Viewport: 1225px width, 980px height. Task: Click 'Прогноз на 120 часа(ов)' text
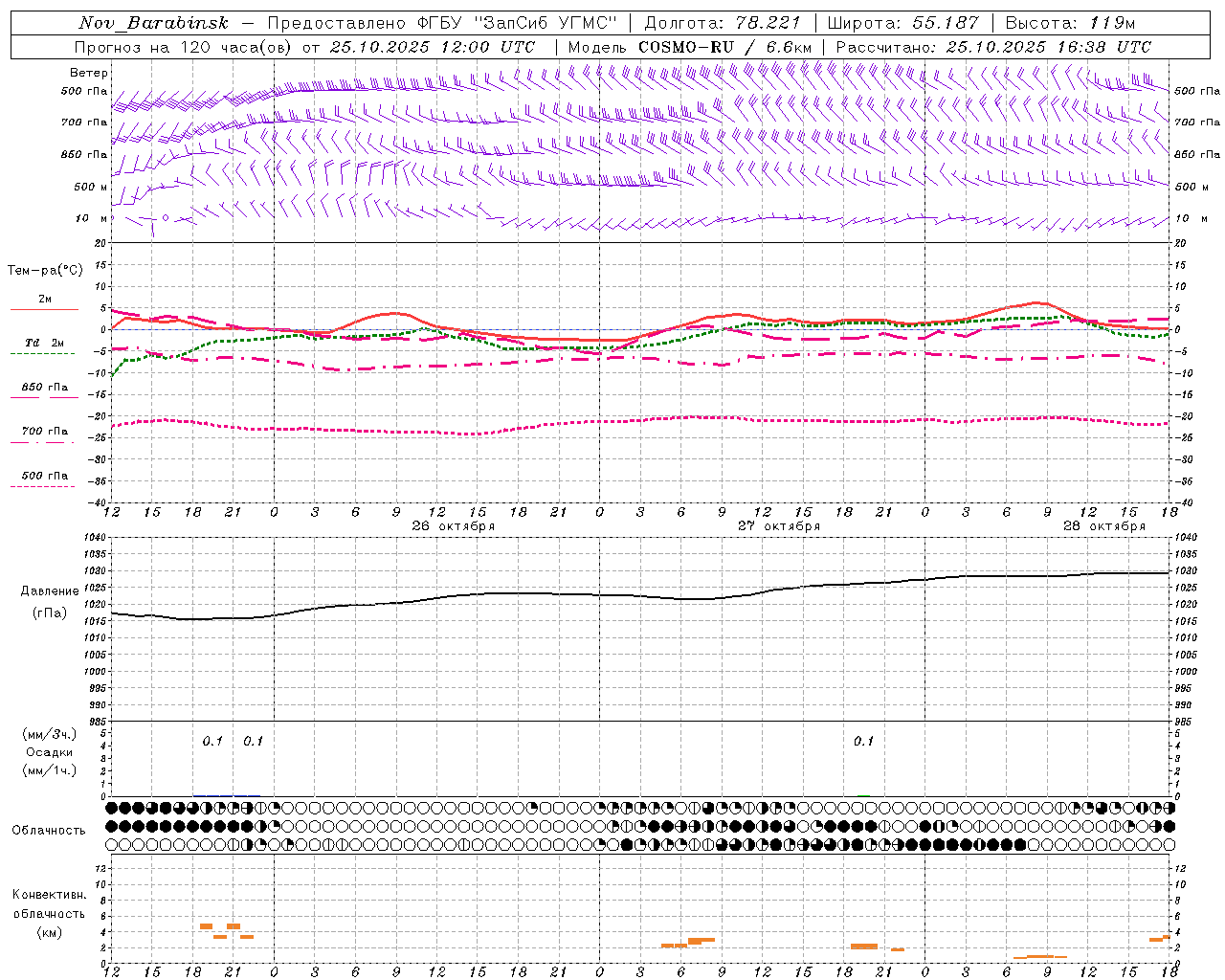(x=185, y=47)
